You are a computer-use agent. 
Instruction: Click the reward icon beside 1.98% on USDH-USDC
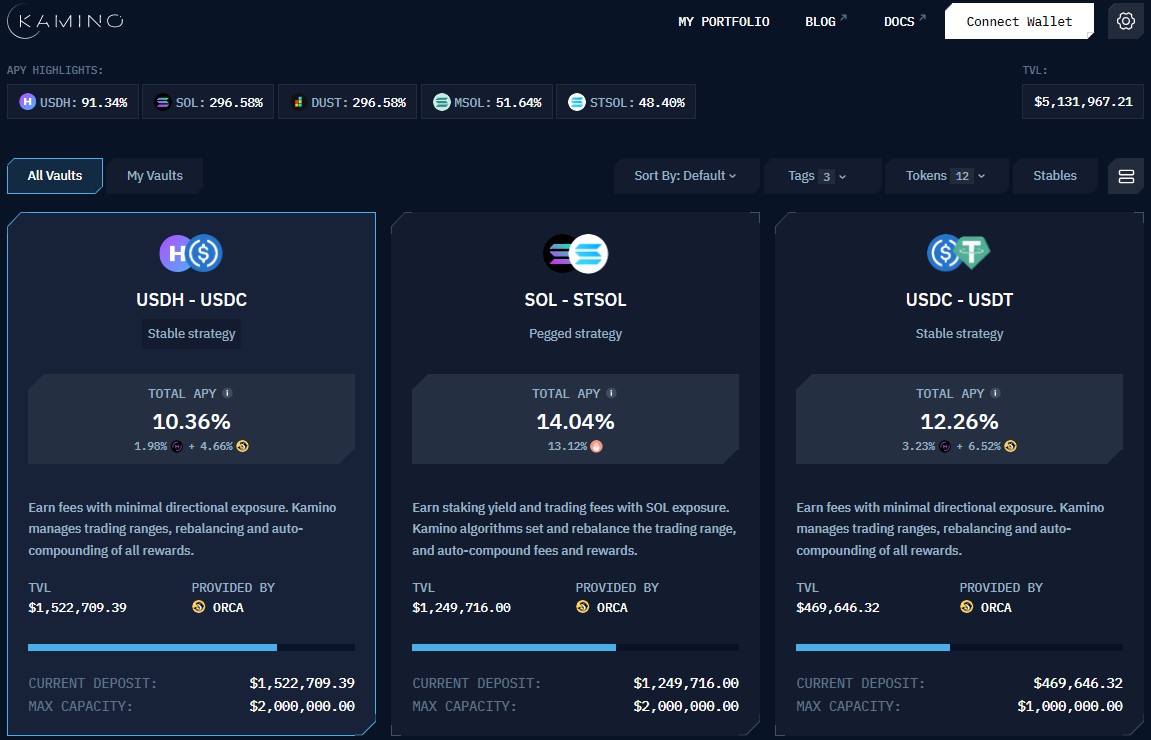point(177,446)
